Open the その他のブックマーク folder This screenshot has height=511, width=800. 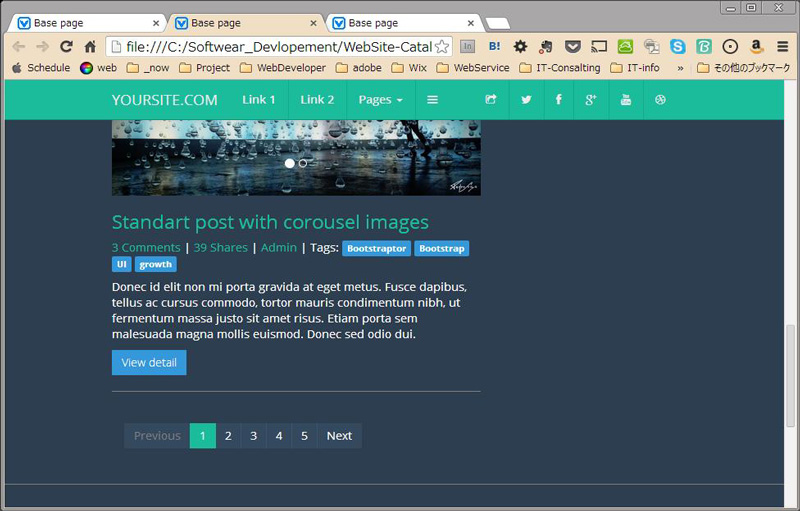coord(743,68)
